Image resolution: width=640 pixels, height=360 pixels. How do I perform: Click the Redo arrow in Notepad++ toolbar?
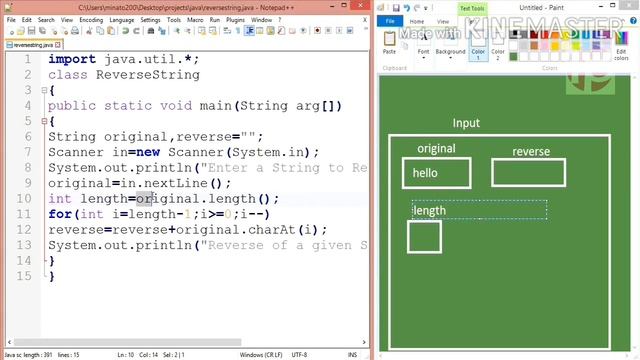[137, 31]
